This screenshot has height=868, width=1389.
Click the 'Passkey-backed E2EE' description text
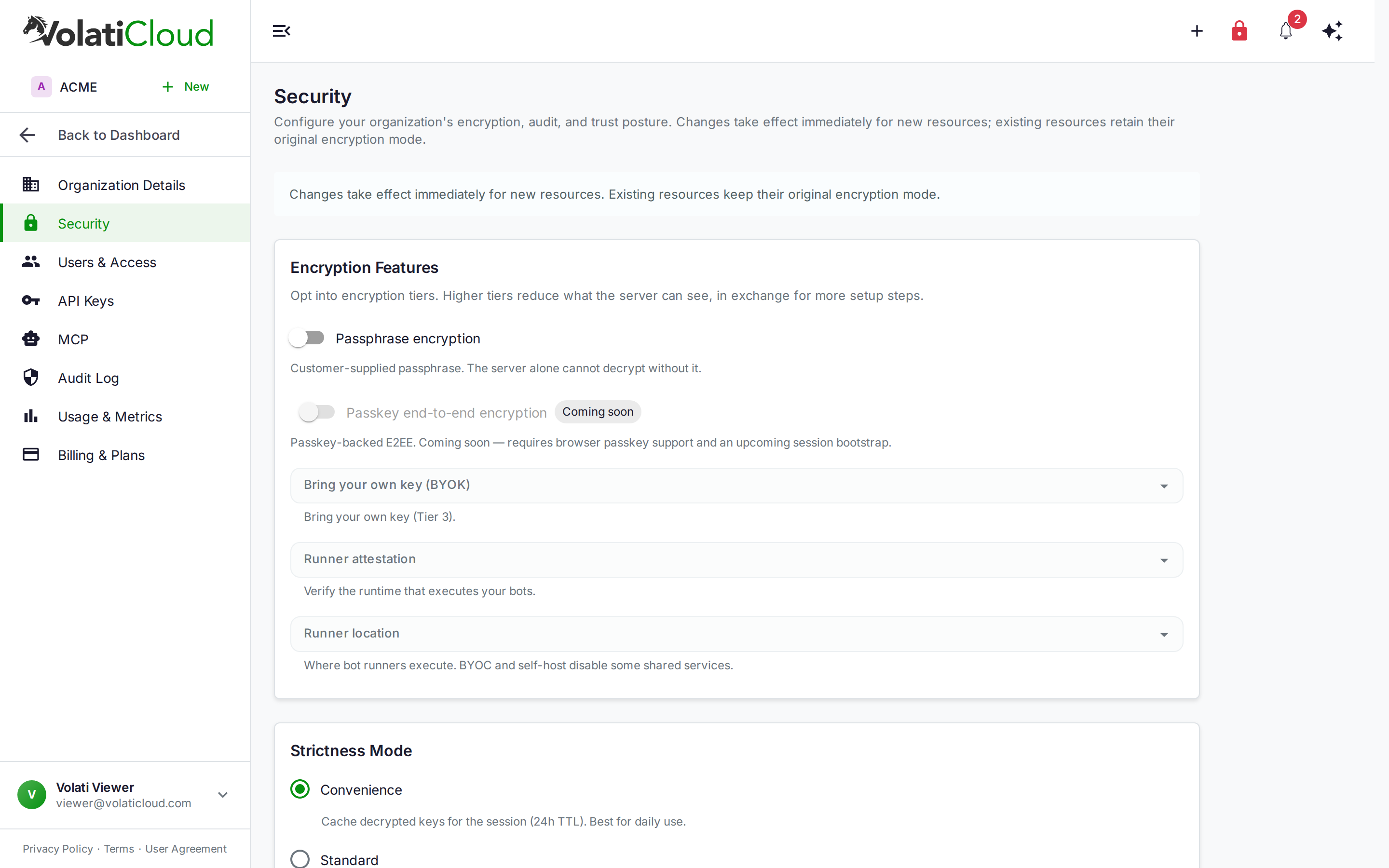pos(591,443)
